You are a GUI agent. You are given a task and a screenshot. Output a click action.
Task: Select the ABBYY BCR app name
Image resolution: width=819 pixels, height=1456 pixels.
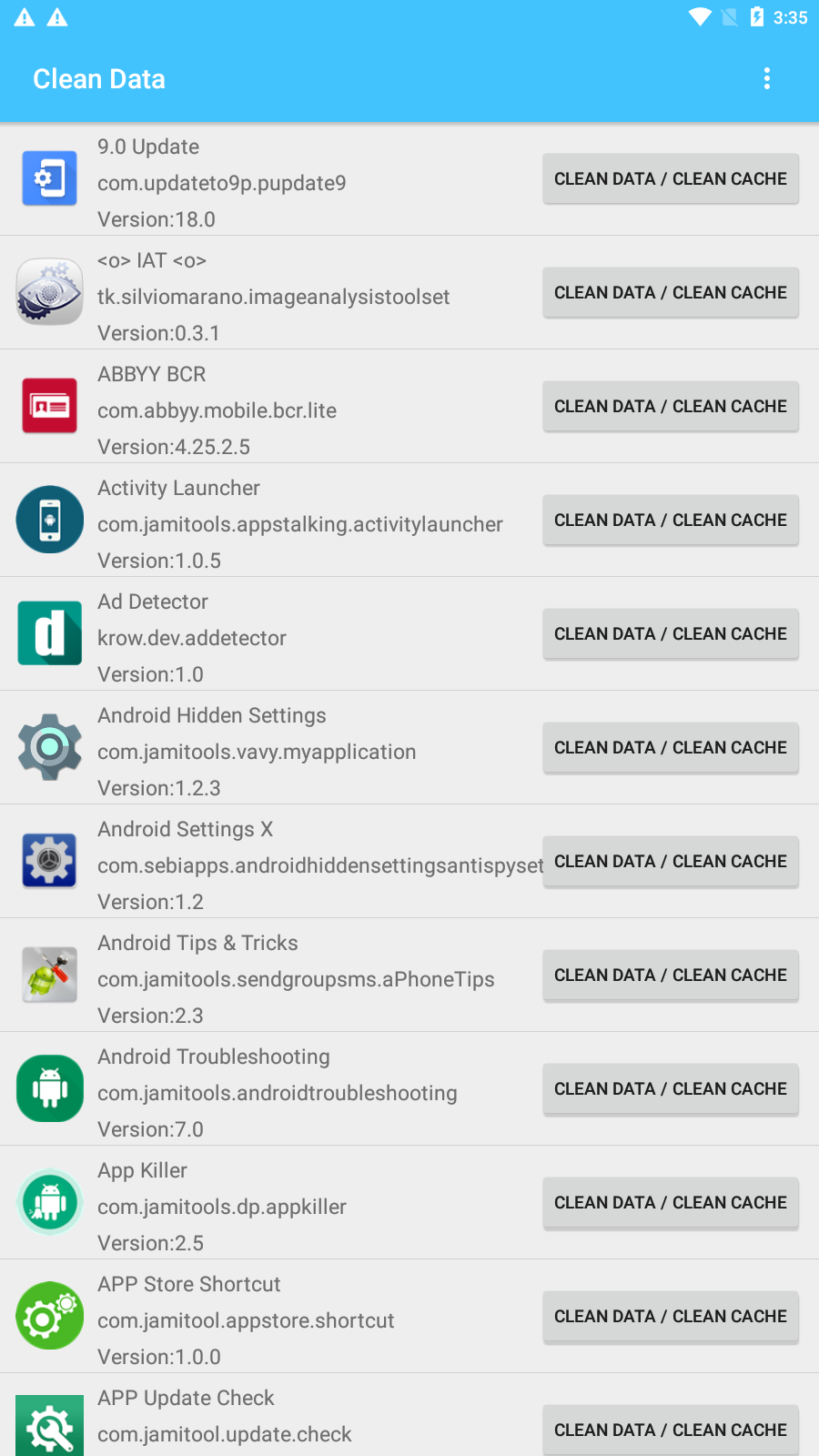pos(152,374)
